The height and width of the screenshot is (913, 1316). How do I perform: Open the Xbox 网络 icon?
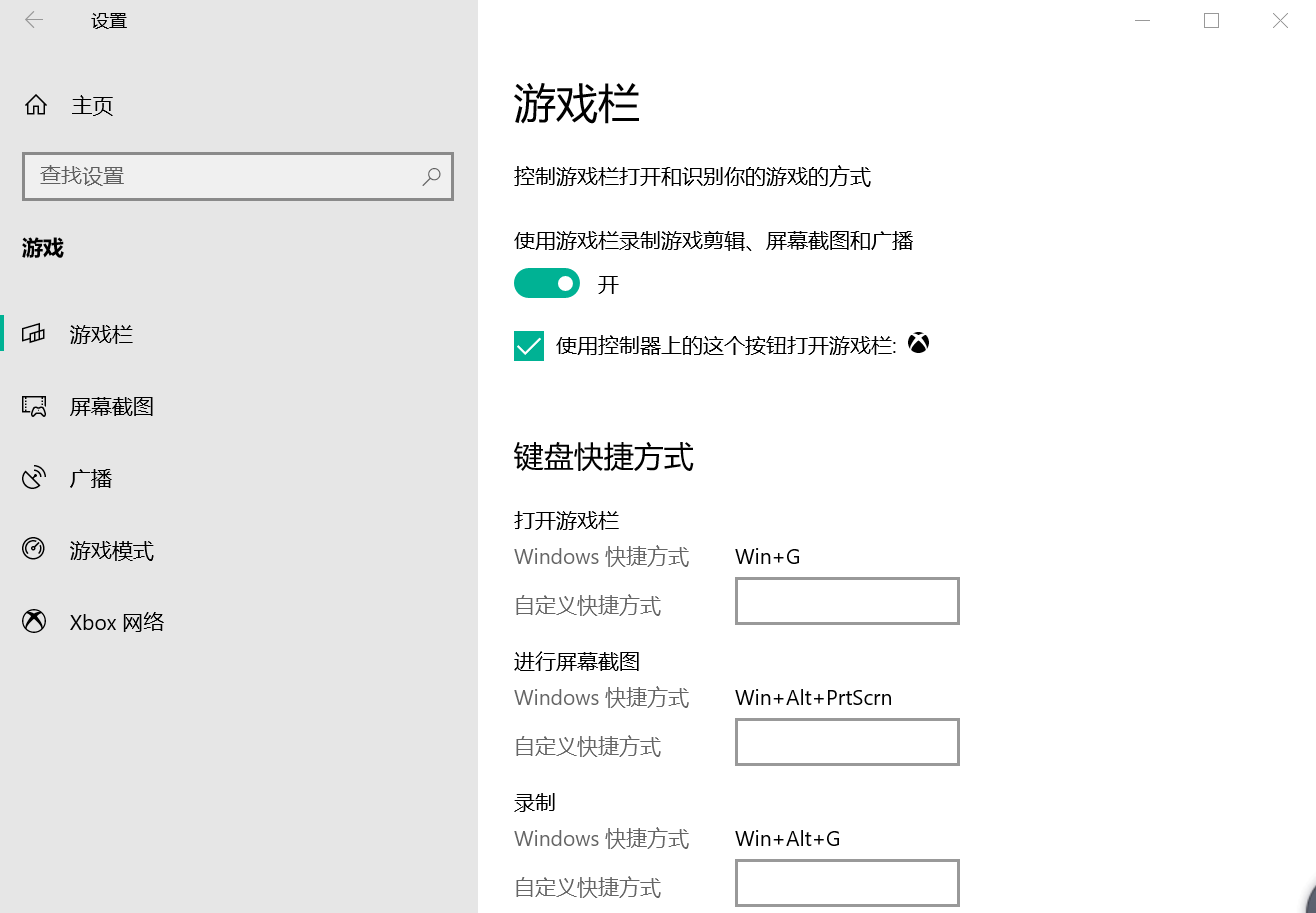coord(34,622)
